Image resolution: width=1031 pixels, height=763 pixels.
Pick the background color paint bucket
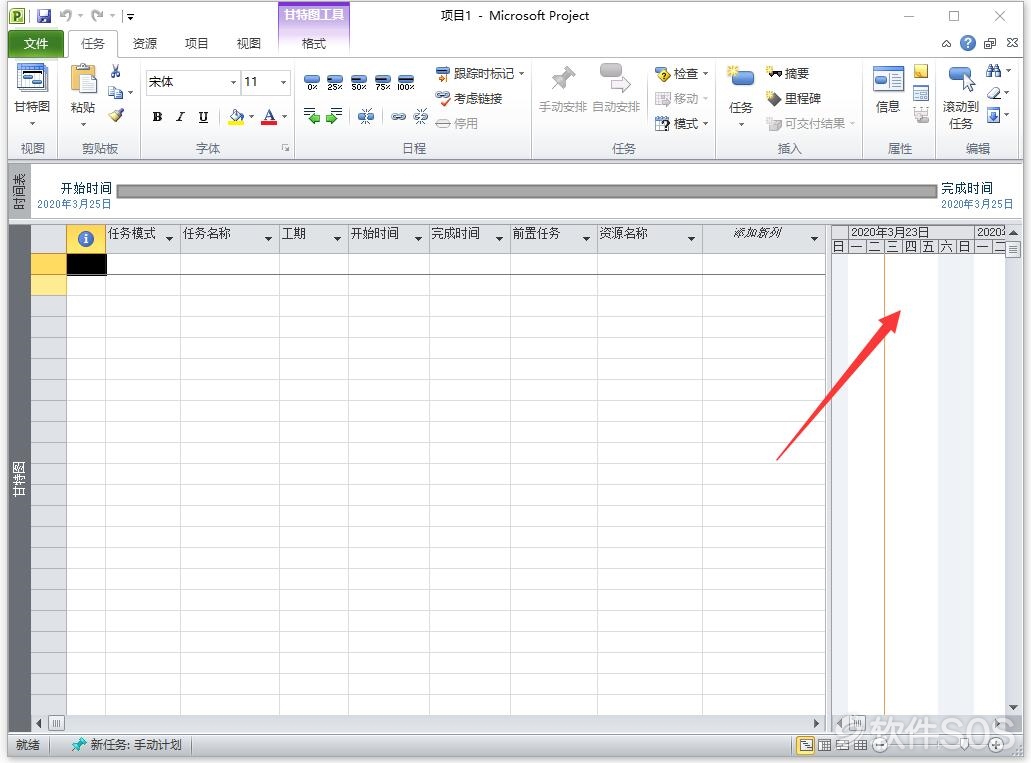coord(236,117)
